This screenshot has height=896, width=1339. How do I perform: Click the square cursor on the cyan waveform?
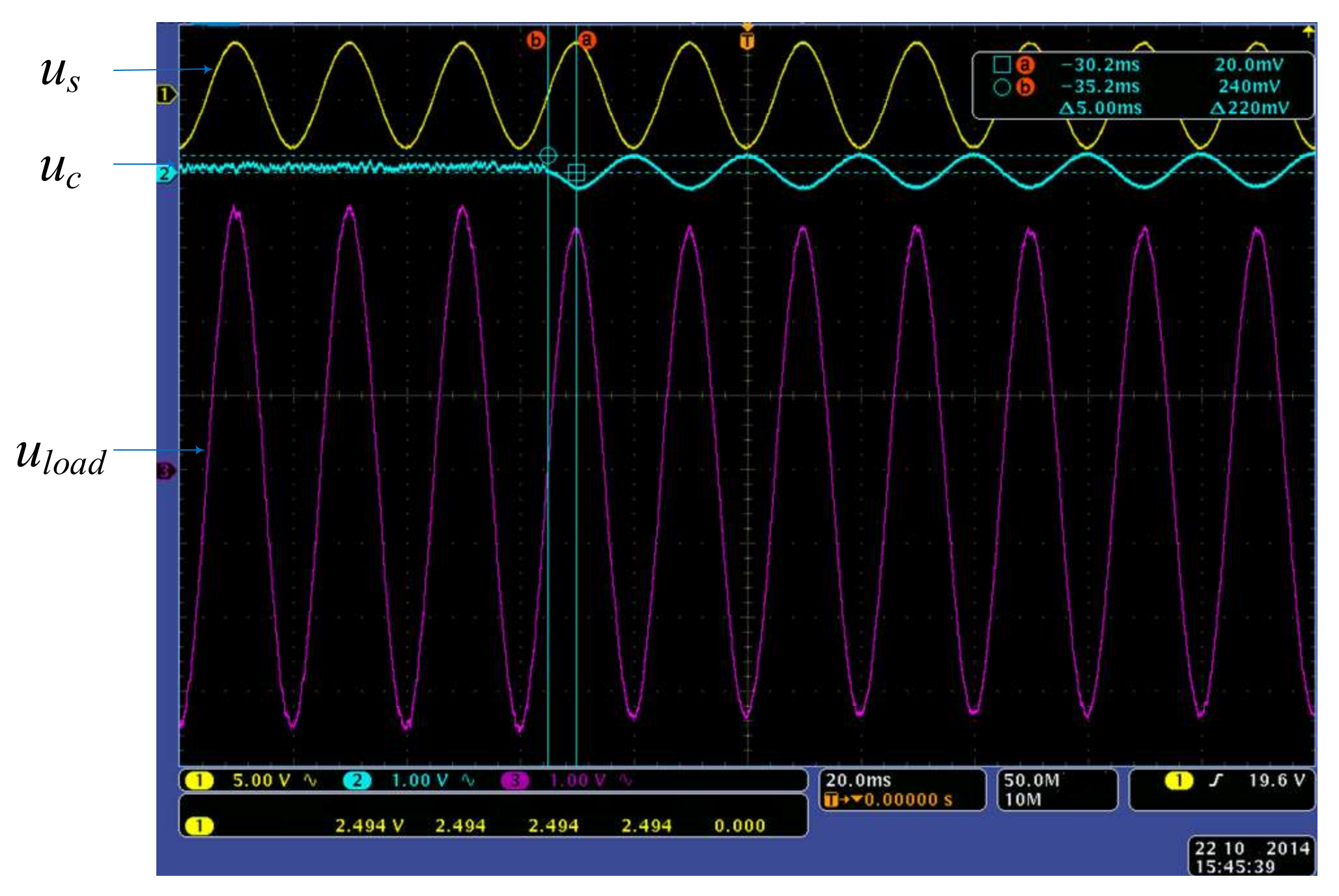coord(576,173)
